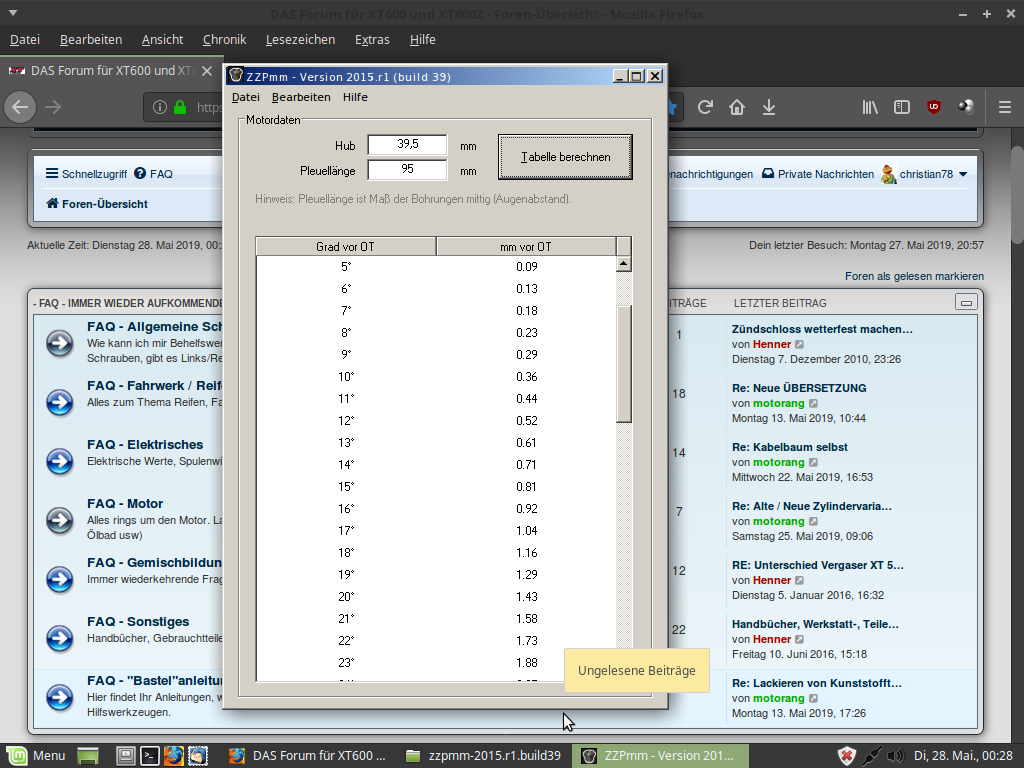Open the Firefox downloads icon

tap(769, 107)
